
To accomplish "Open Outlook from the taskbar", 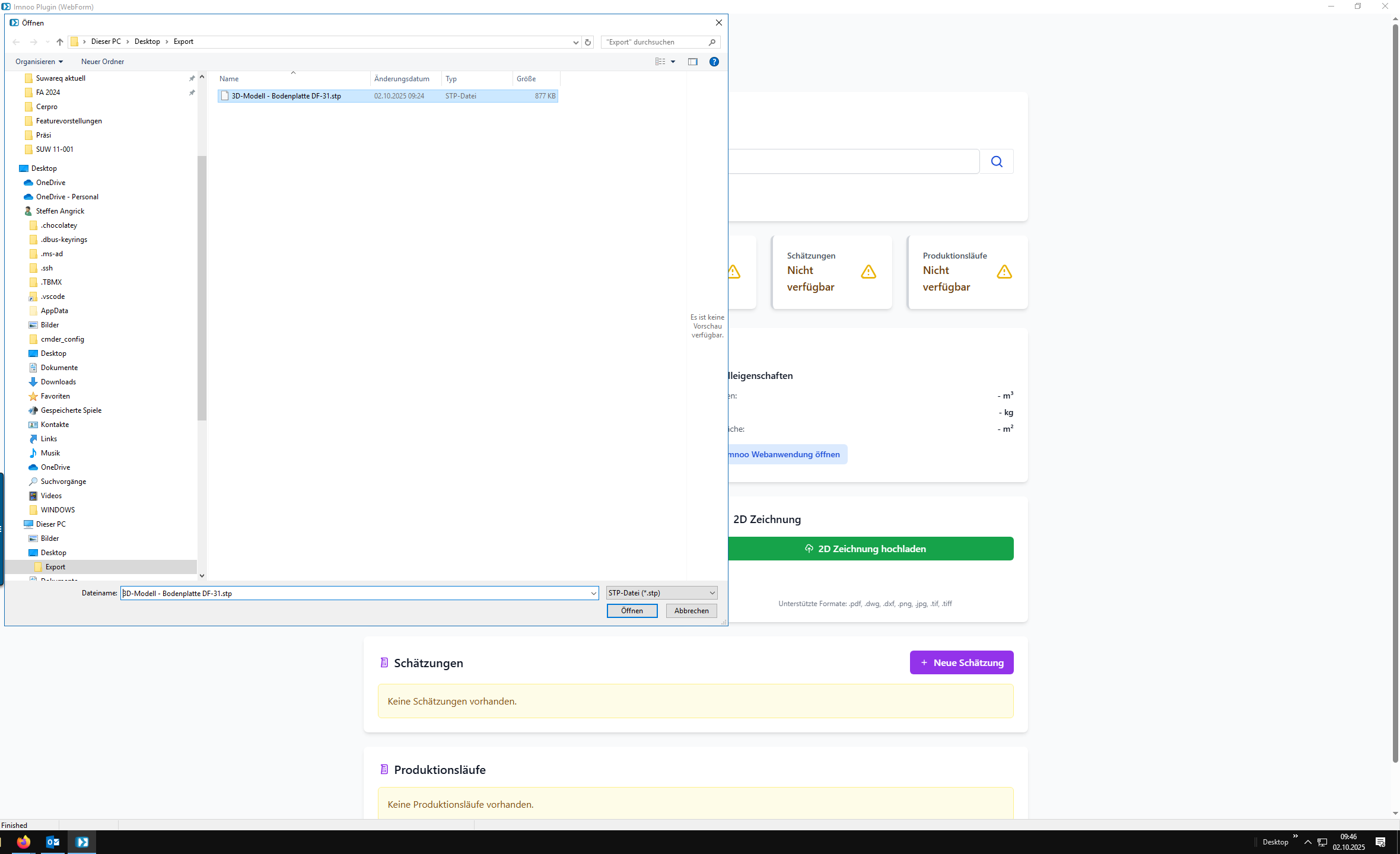I will (53, 842).
